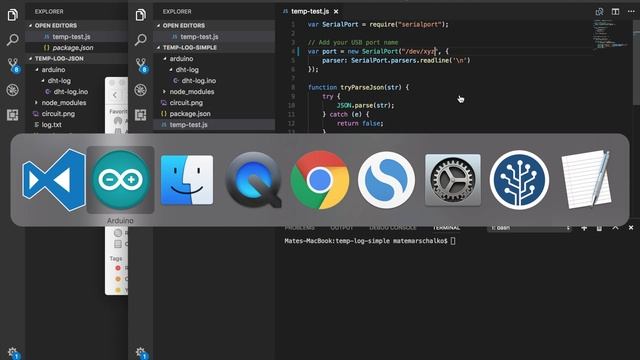
Task: Open Source Control view in front window
Action: click(141, 65)
